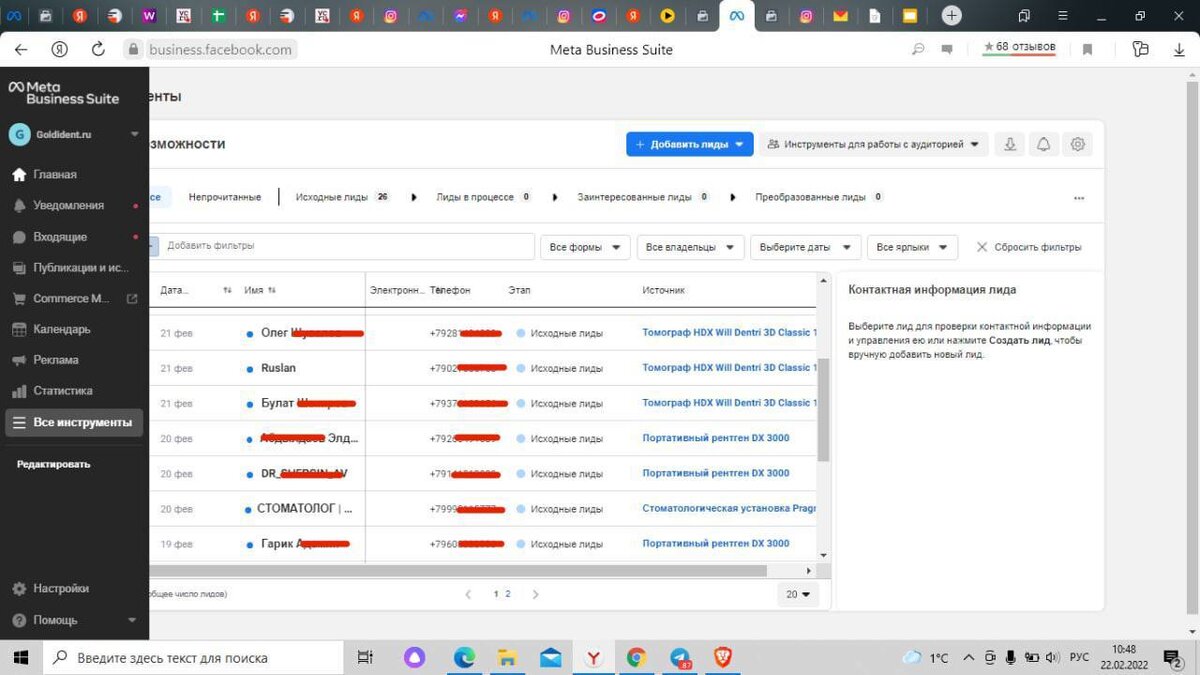Screen dimensions: 1200x675
Task: Open rows per page dropdown 20
Action: point(798,594)
